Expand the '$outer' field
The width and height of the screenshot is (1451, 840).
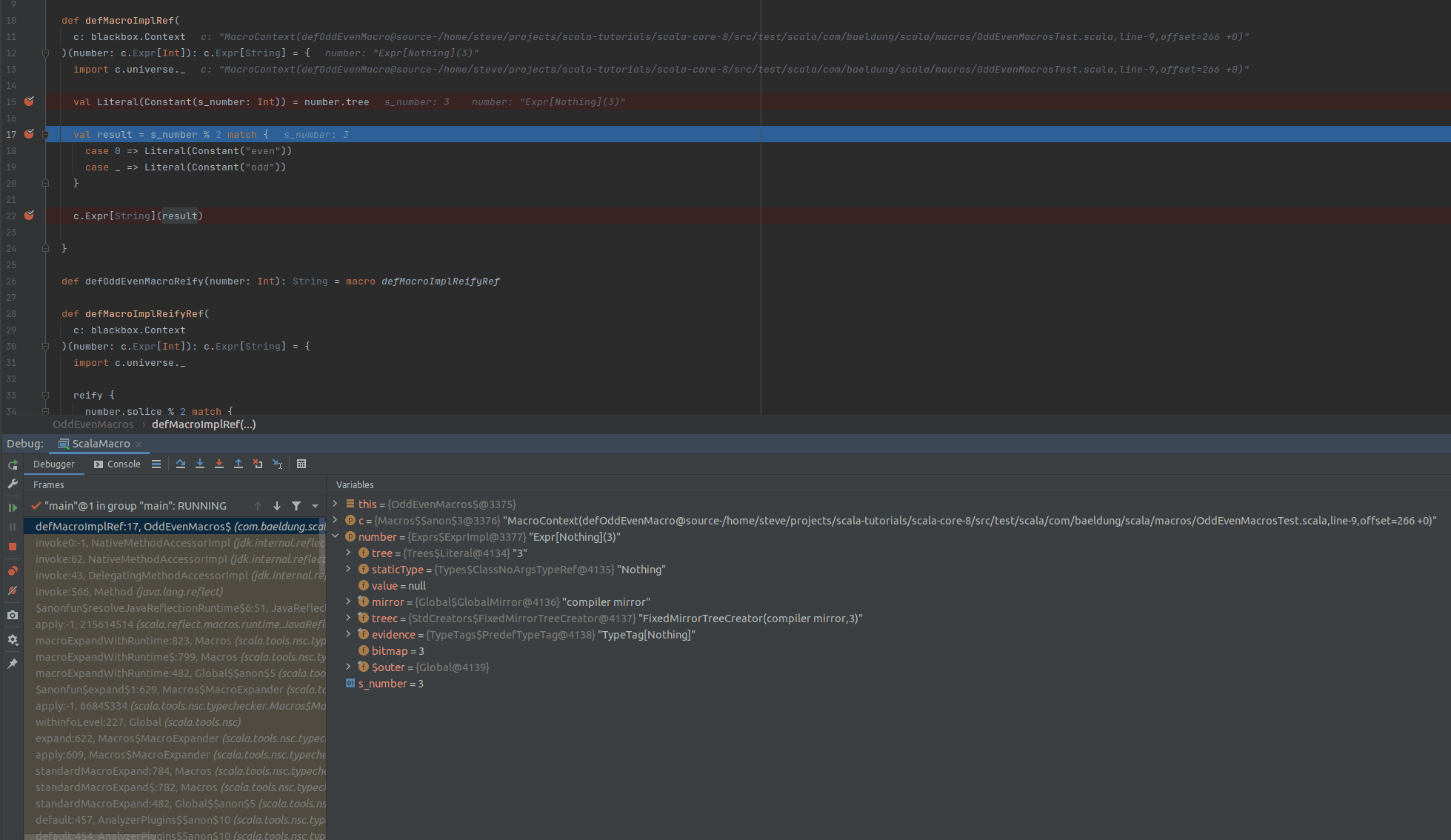349,667
